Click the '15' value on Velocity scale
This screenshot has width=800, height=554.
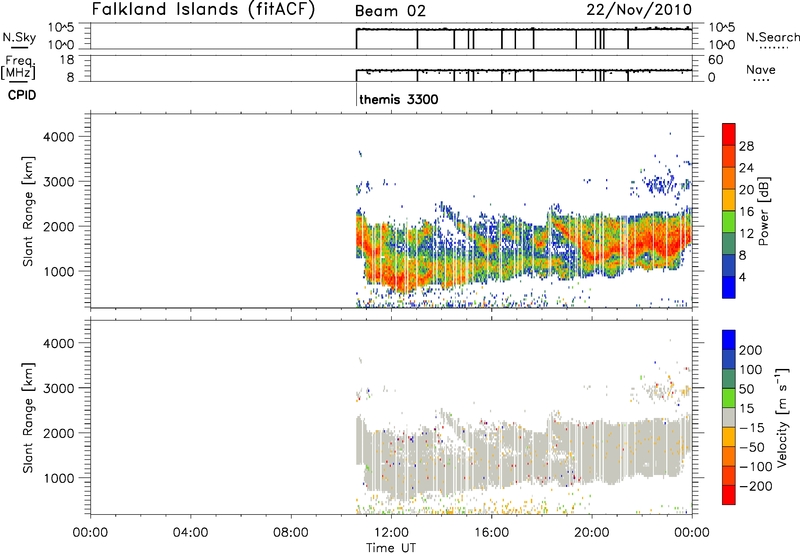point(746,409)
